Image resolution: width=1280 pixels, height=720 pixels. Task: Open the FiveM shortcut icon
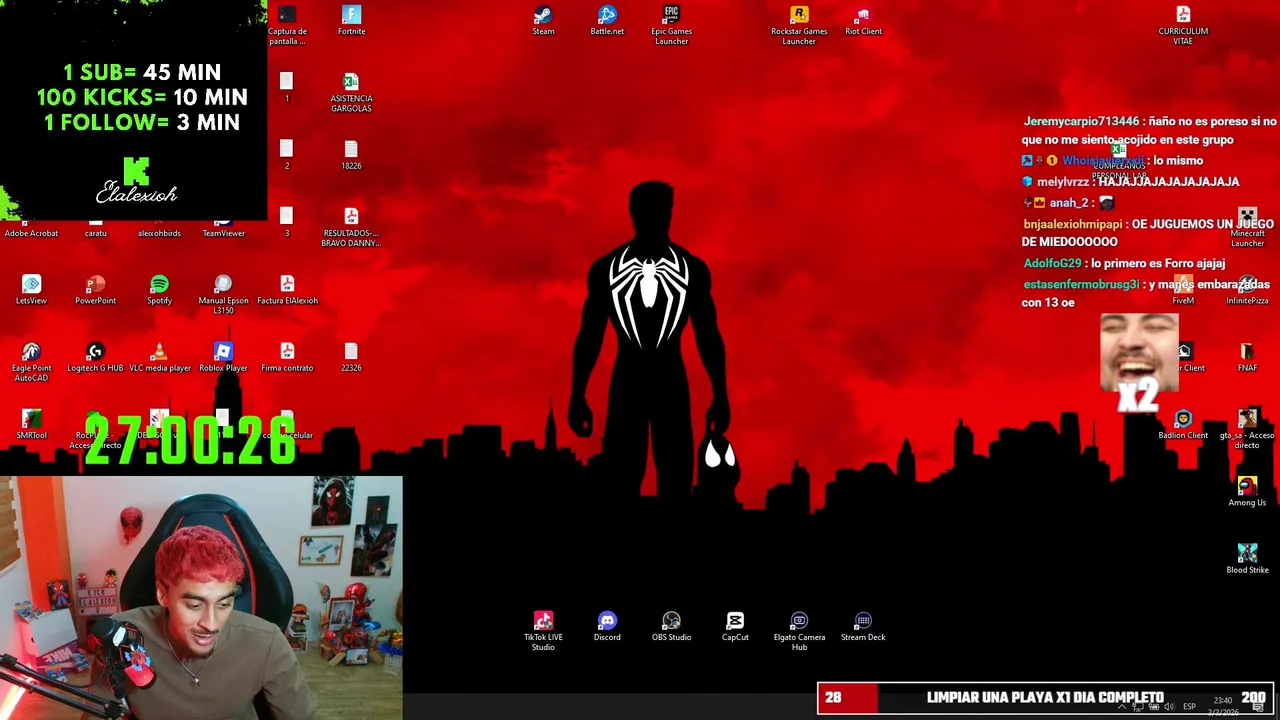coord(1183,290)
